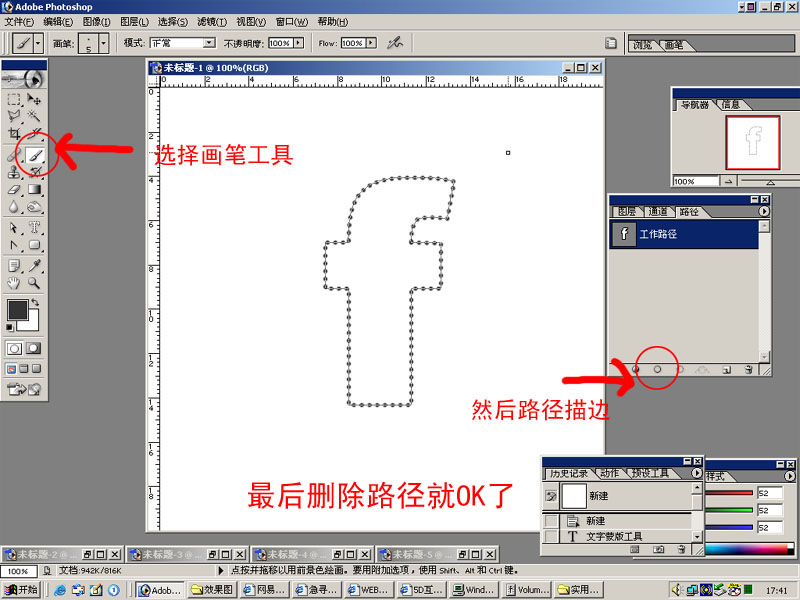Click the foreground color swatch
Image resolution: width=800 pixels, height=600 pixels.
coord(17,309)
